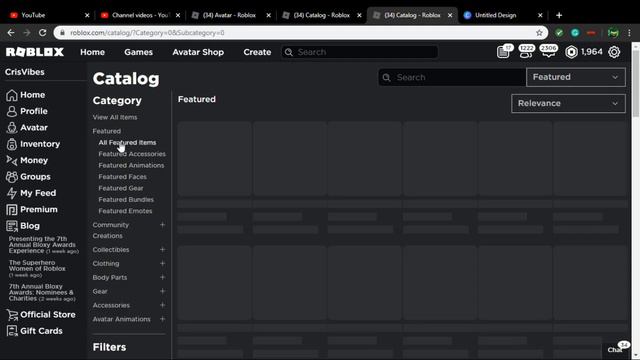The height and width of the screenshot is (360, 640).
Task: Select Featured Bundles
Action: (126, 200)
